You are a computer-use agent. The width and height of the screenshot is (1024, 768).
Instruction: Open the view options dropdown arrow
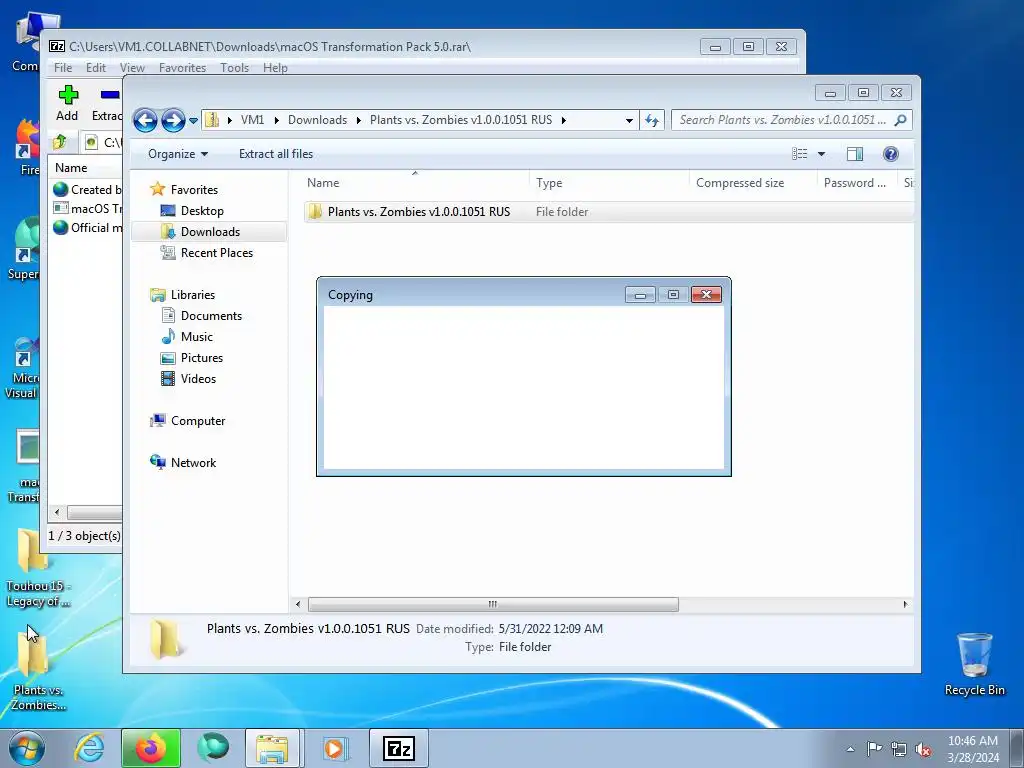(x=822, y=154)
